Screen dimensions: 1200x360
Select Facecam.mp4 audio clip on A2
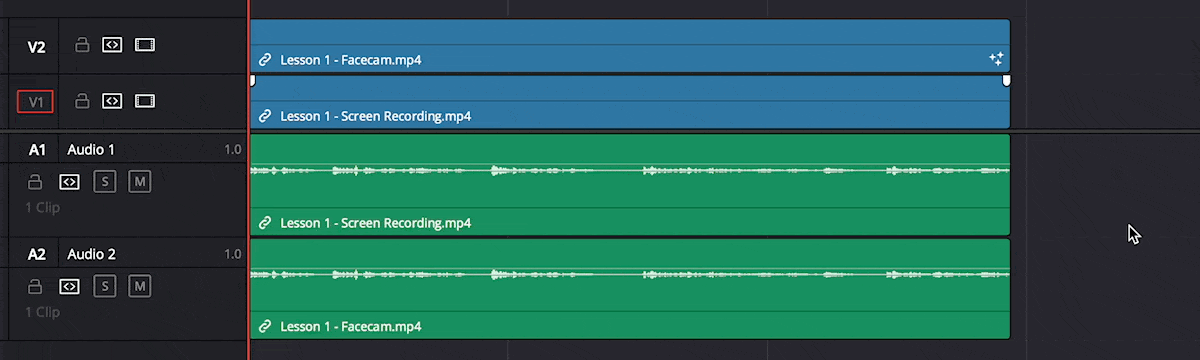click(629, 289)
